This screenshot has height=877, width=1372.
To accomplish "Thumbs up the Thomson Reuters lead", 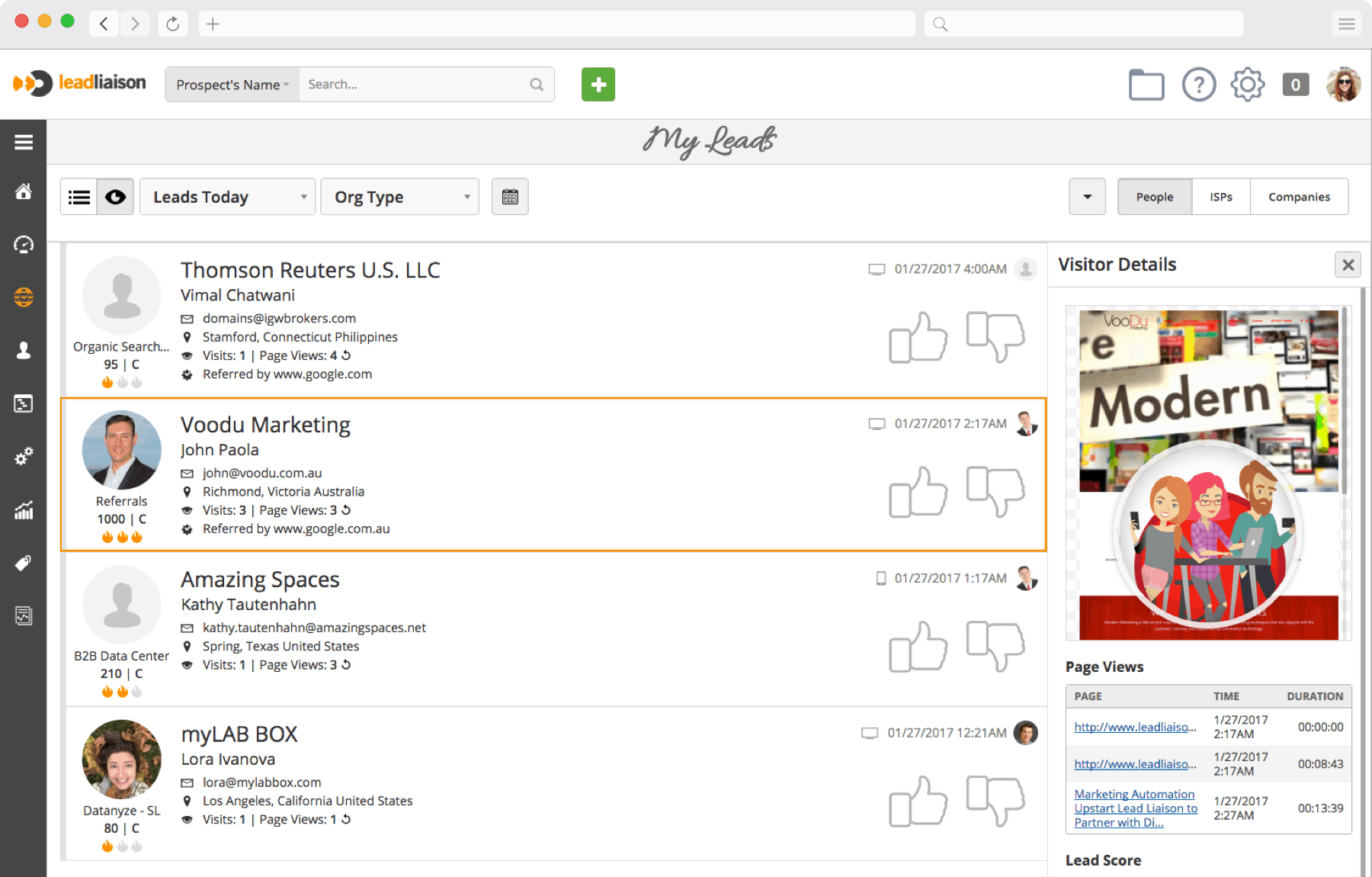I will click(918, 337).
